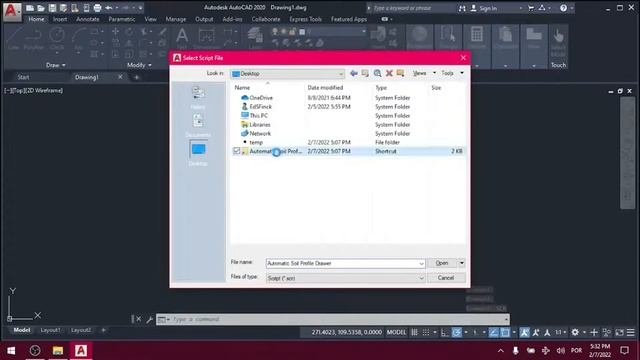Switch to the Insert ribbon tab
The width and height of the screenshot is (640, 360).
coord(60,19)
